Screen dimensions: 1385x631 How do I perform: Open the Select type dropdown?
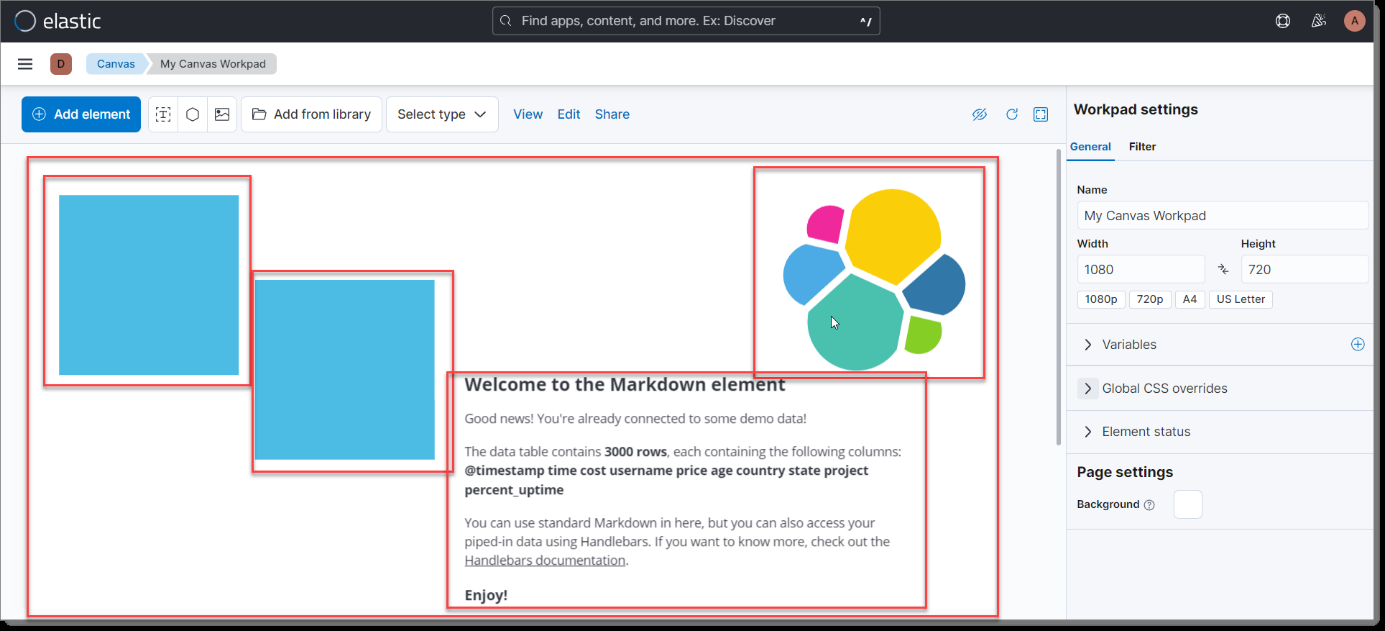point(442,114)
